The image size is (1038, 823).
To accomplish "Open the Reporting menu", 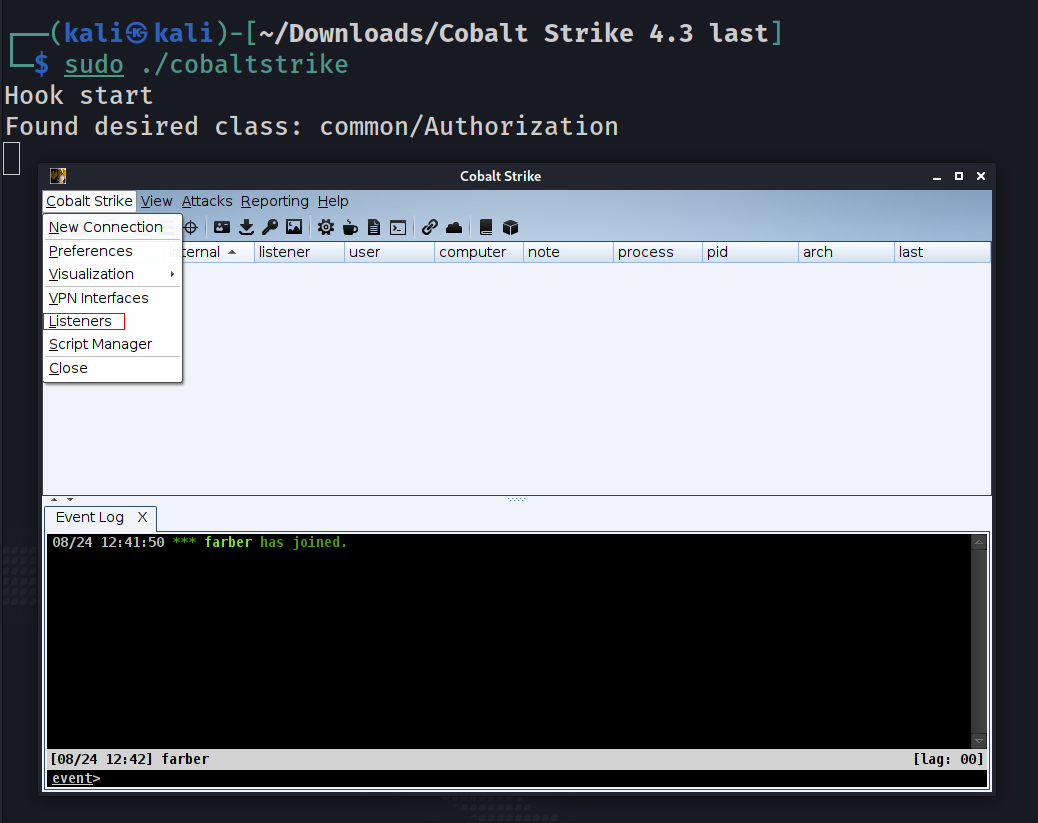I will (x=275, y=201).
